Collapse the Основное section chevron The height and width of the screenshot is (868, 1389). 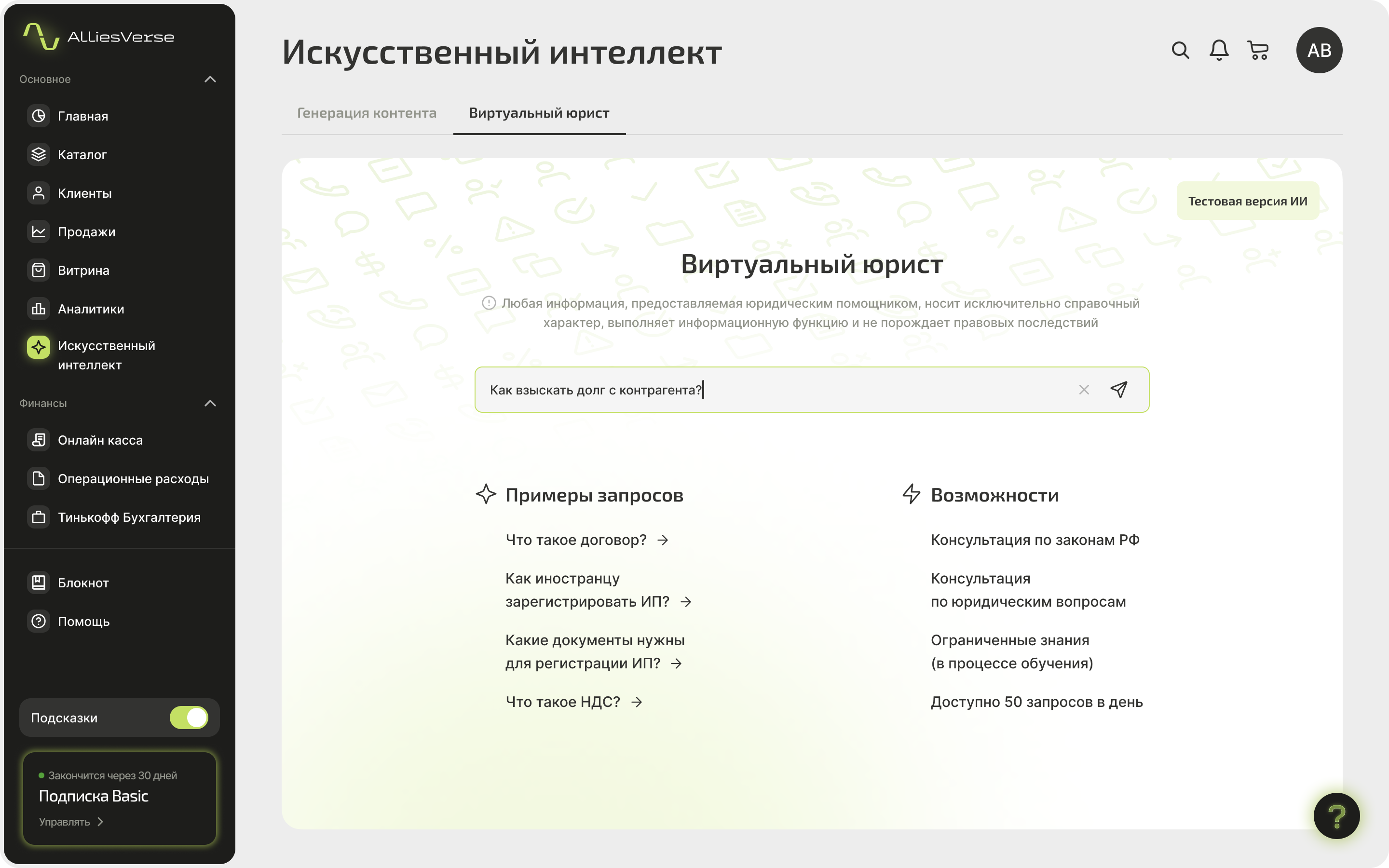pos(210,79)
